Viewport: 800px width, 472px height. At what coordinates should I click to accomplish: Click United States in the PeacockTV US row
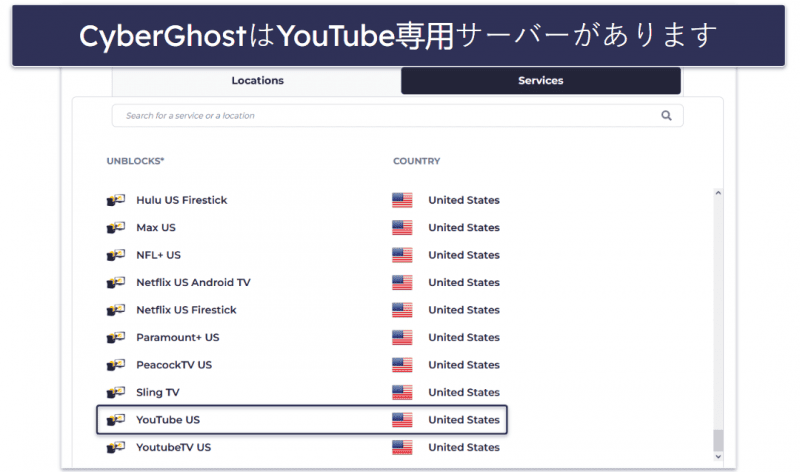pos(464,365)
